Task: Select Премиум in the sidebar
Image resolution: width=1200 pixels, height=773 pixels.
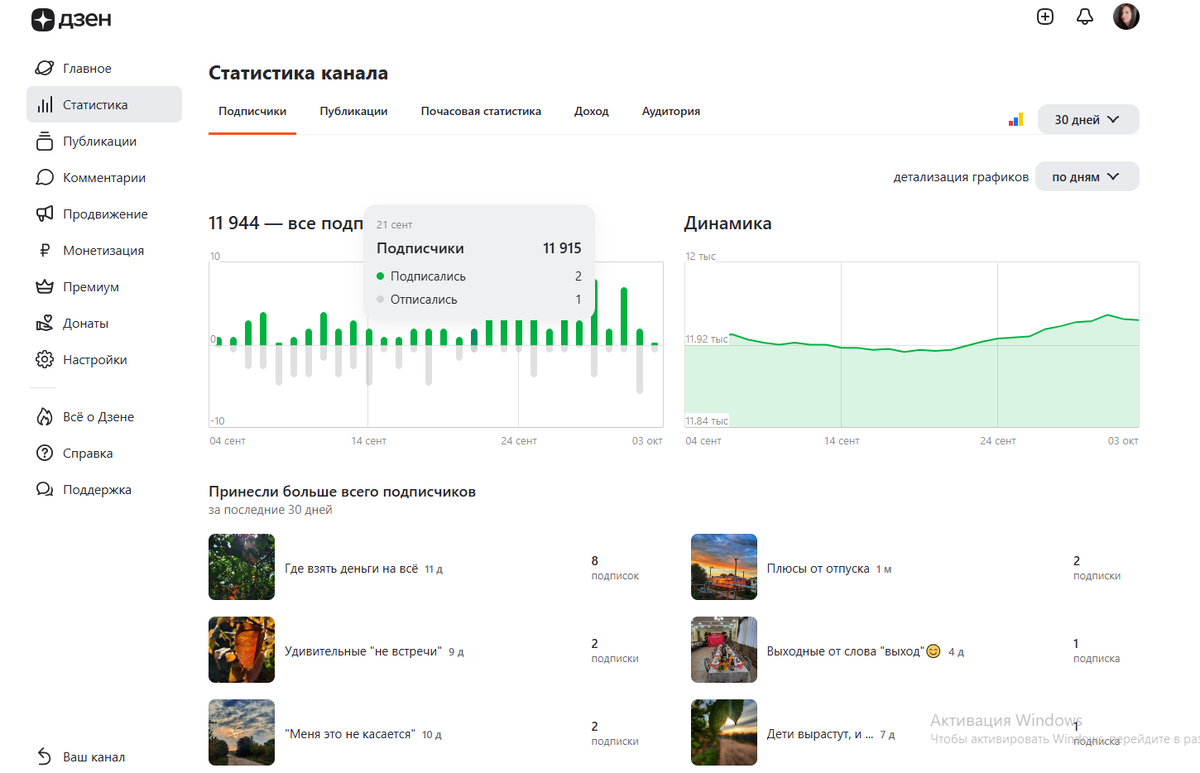Action: click(104, 287)
